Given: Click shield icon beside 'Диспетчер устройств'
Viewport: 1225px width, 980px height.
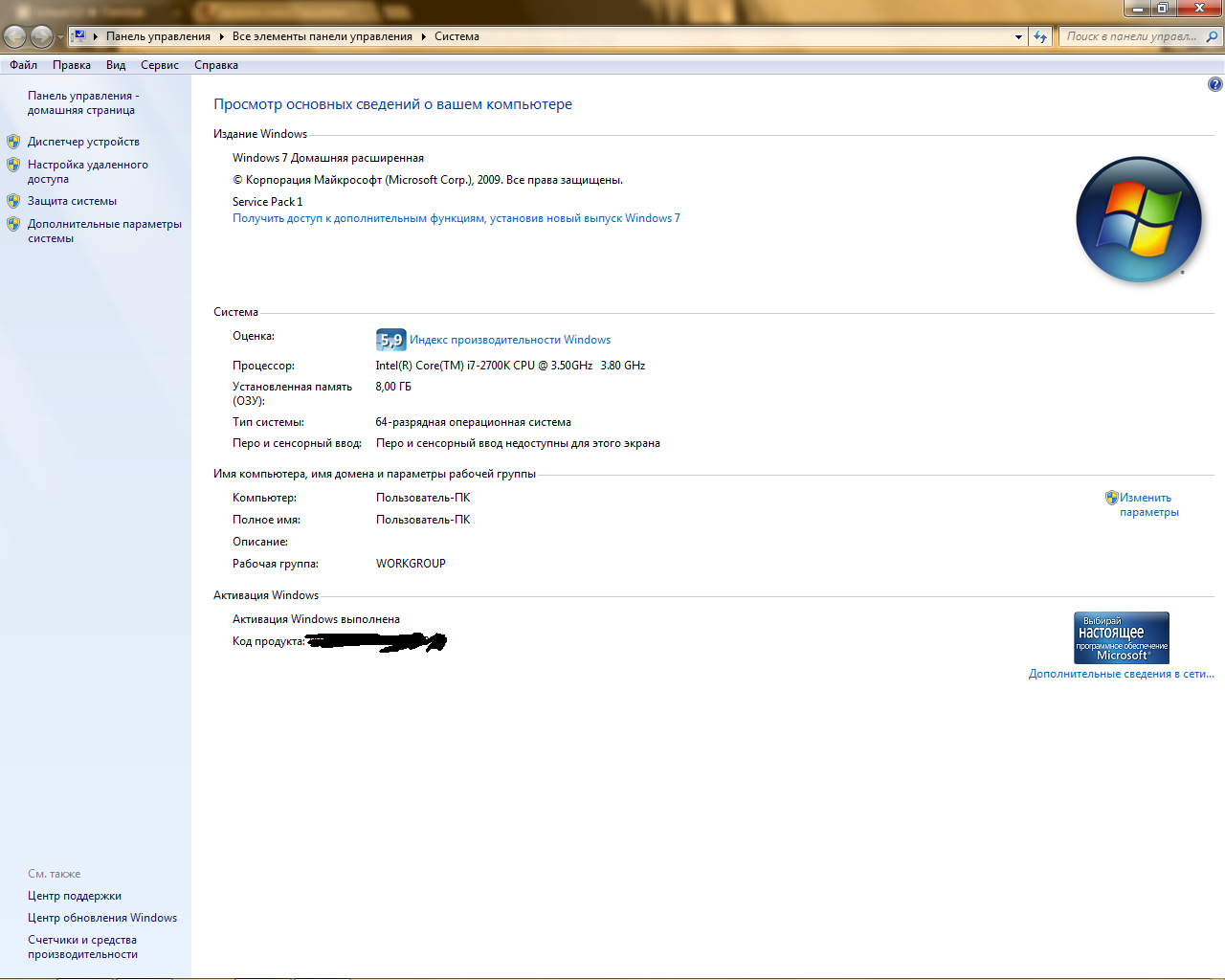Looking at the screenshot, I should coord(13,142).
